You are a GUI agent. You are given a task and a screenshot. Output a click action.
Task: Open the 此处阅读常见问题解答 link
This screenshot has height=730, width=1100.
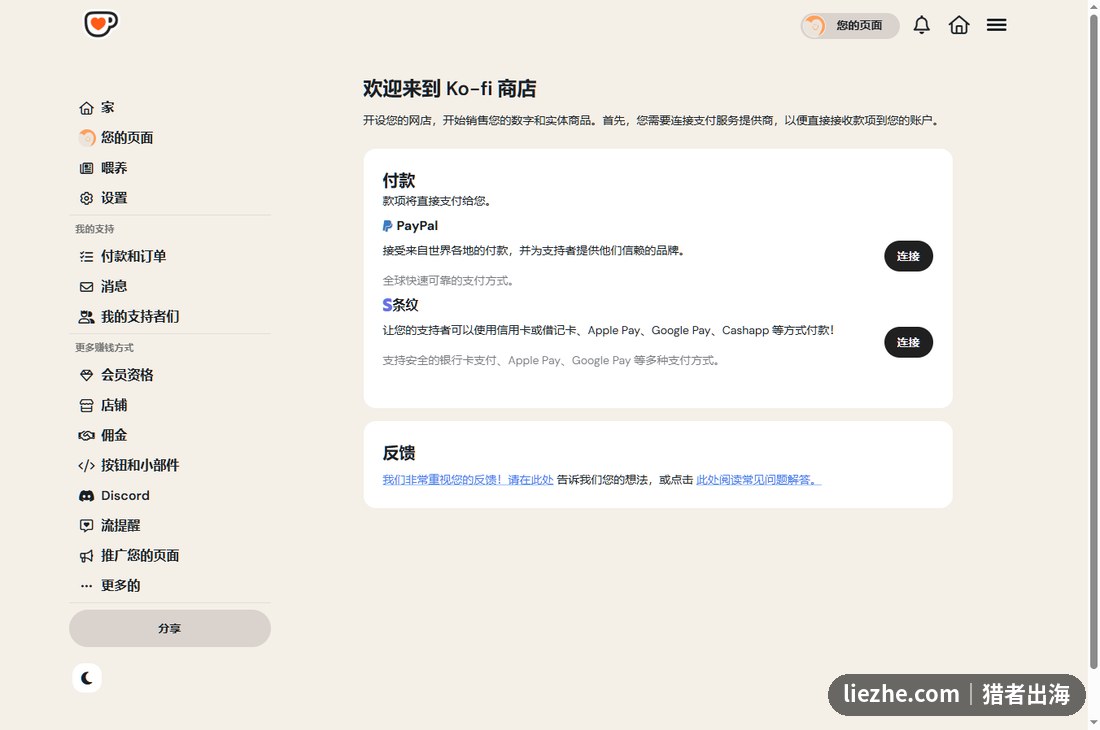[758, 480]
